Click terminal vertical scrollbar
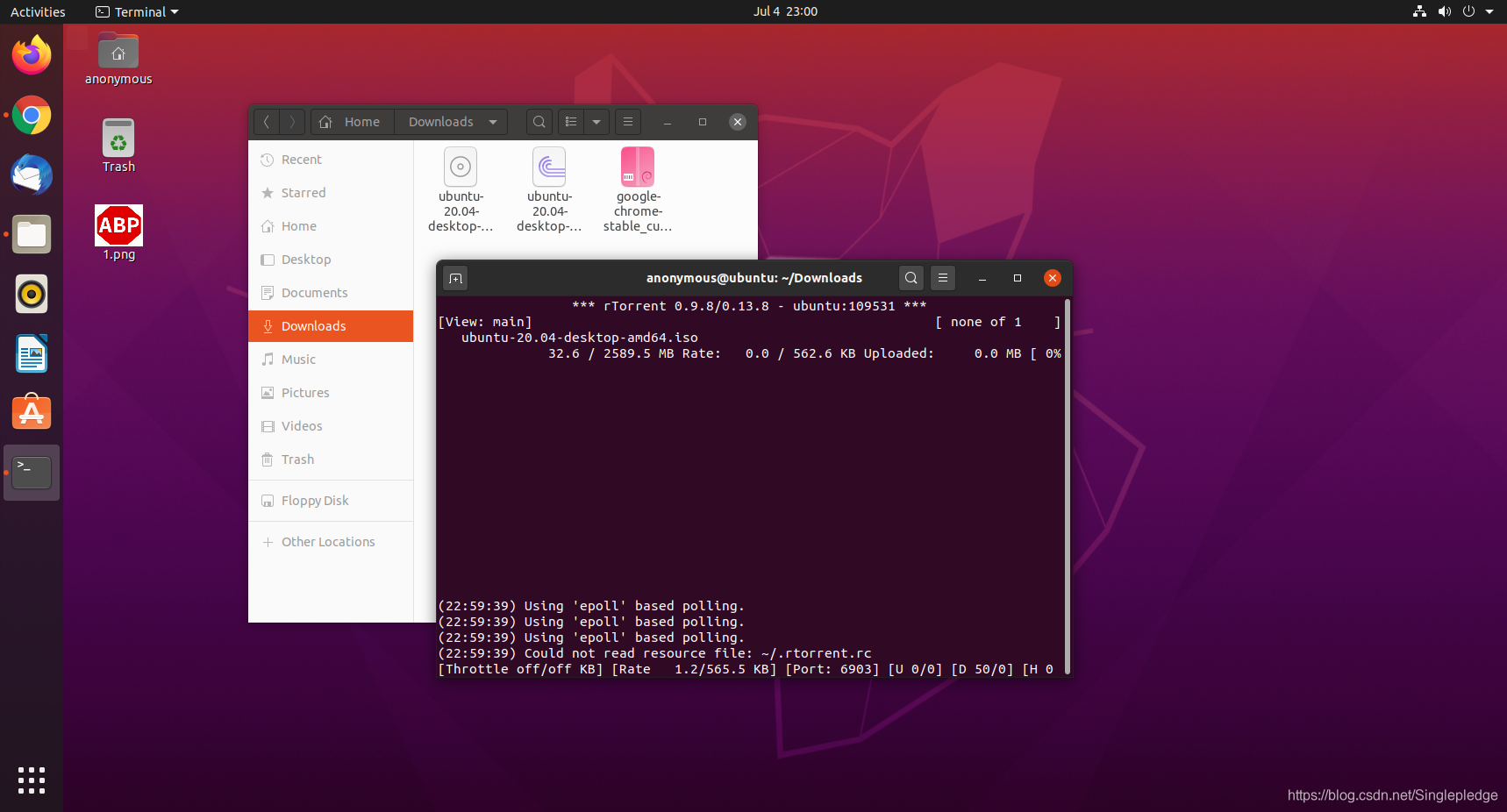The height and width of the screenshot is (812, 1507). 1068,487
